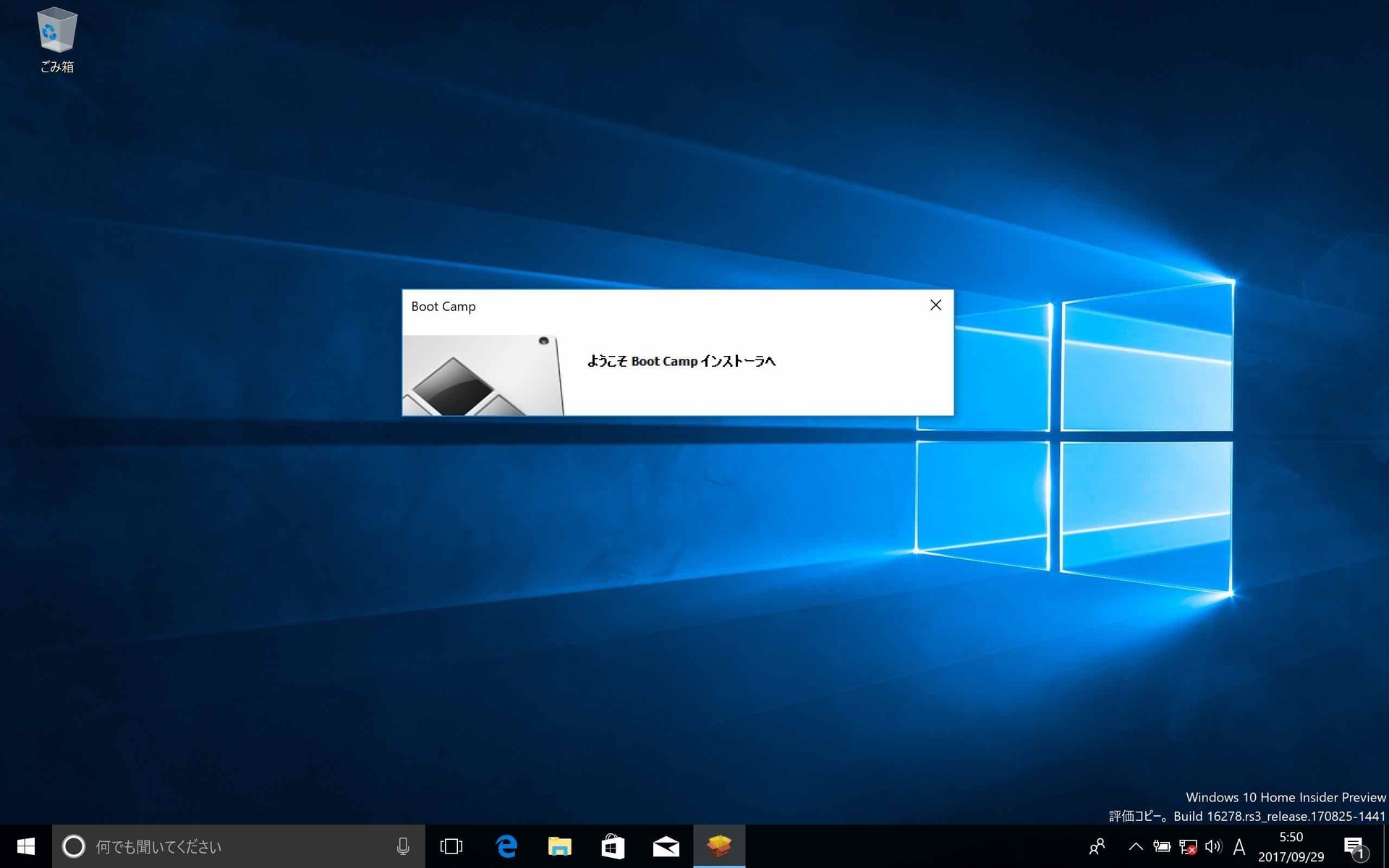Expand hidden system tray icons chevron

coord(1136,846)
